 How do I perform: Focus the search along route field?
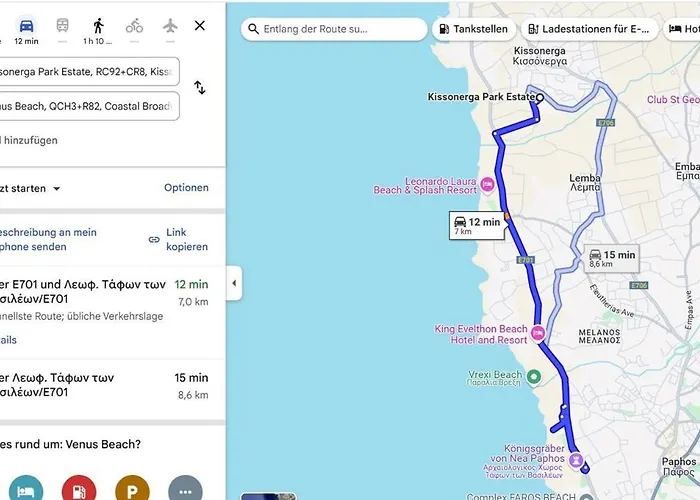coord(334,29)
